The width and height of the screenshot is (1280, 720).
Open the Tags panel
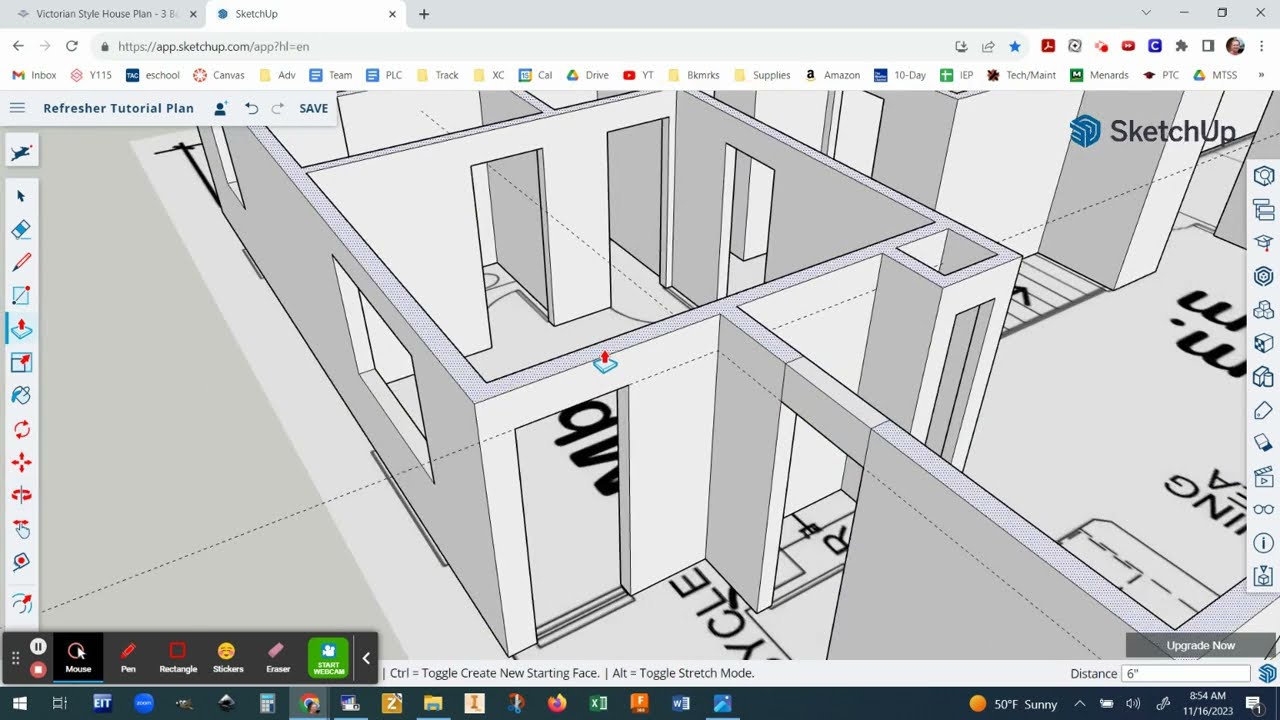coord(1263,410)
